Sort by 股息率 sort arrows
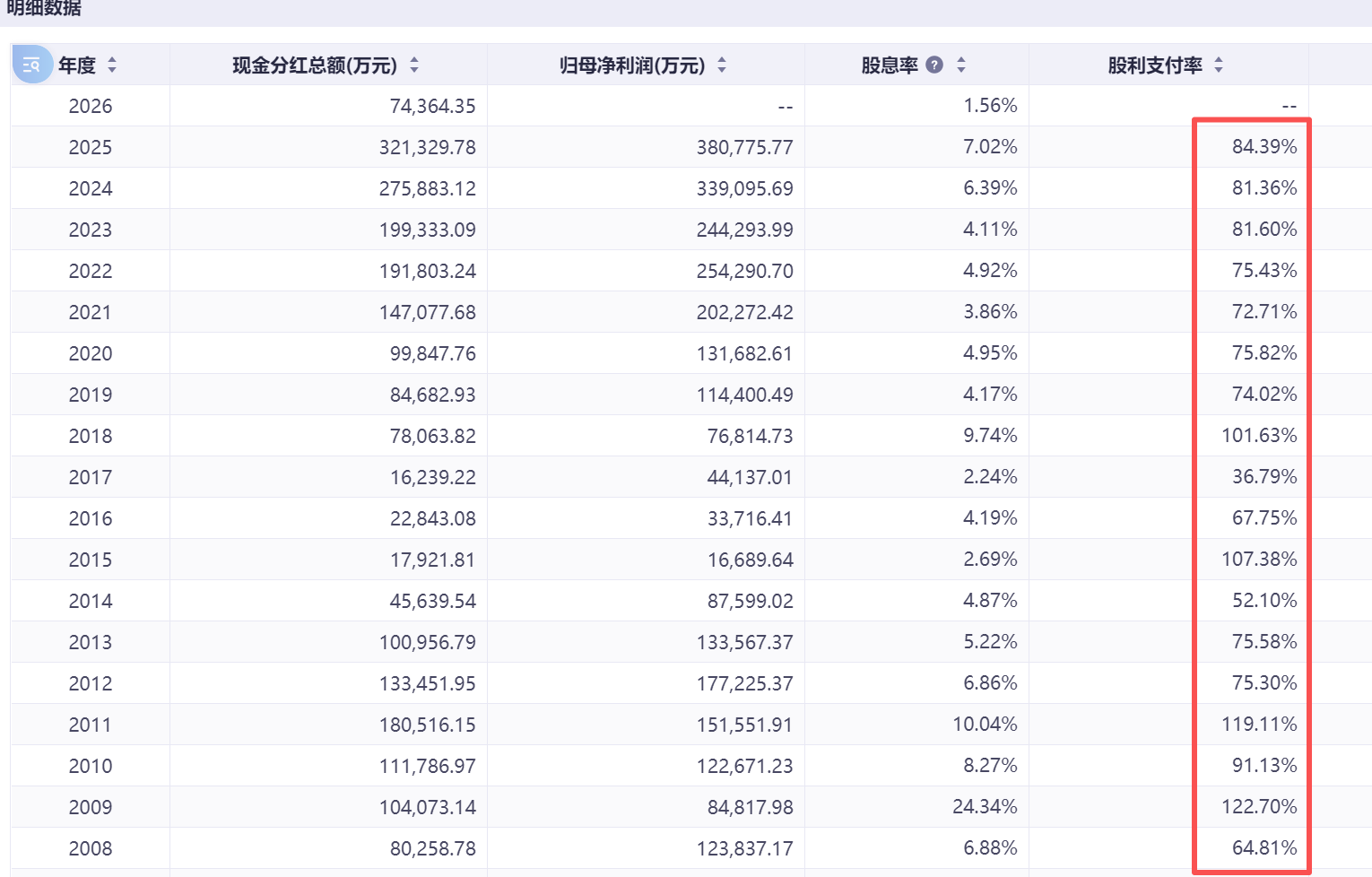 [961, 65]
